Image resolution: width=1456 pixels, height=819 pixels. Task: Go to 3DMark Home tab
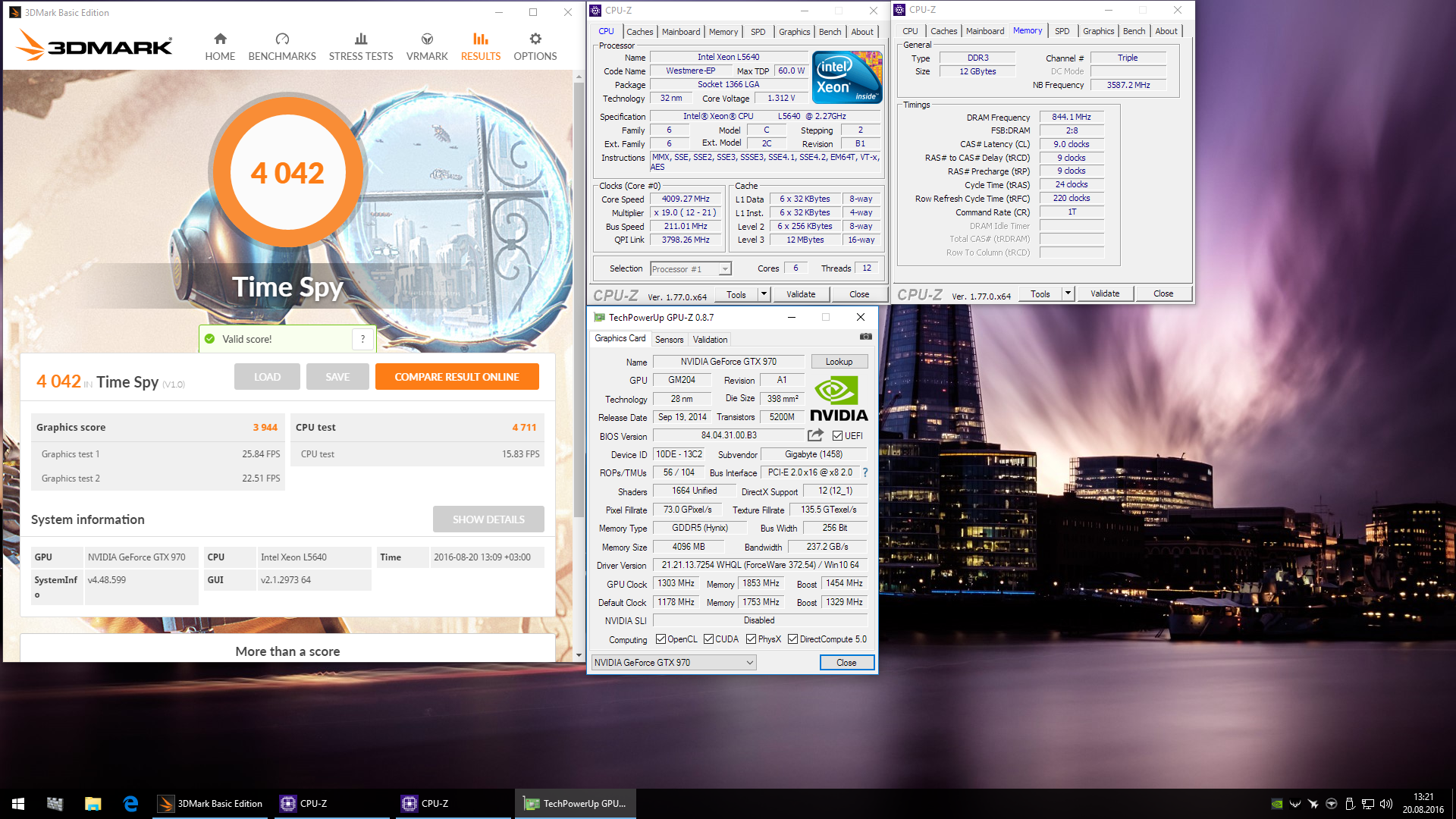point(220,47)
